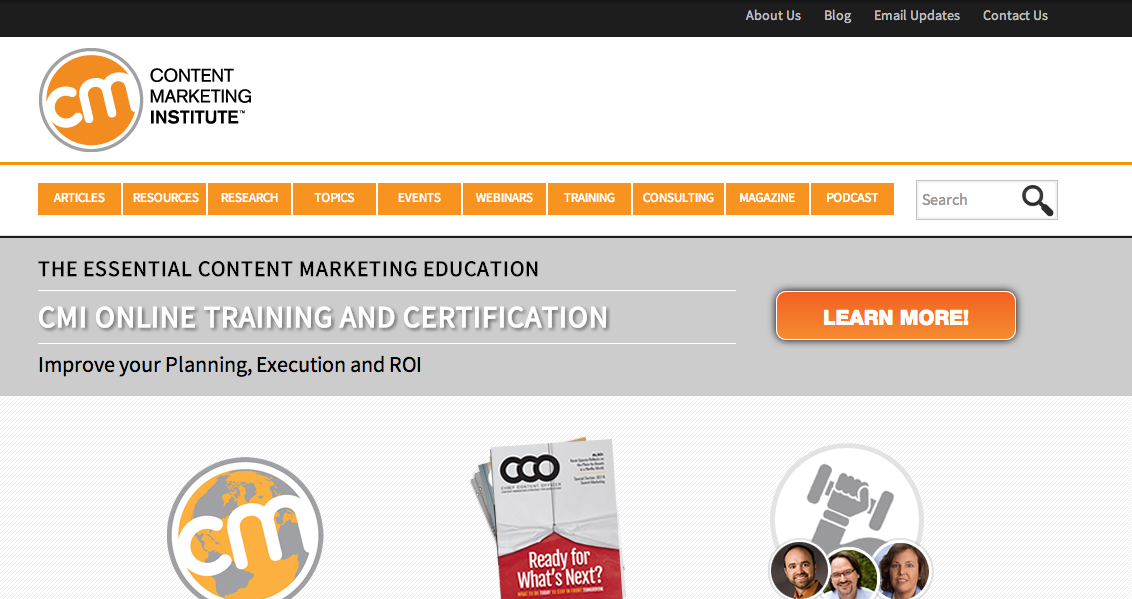
Task: Click the search magnifying glass icon
Action: pyautogui.click(x=1037, y=200)
